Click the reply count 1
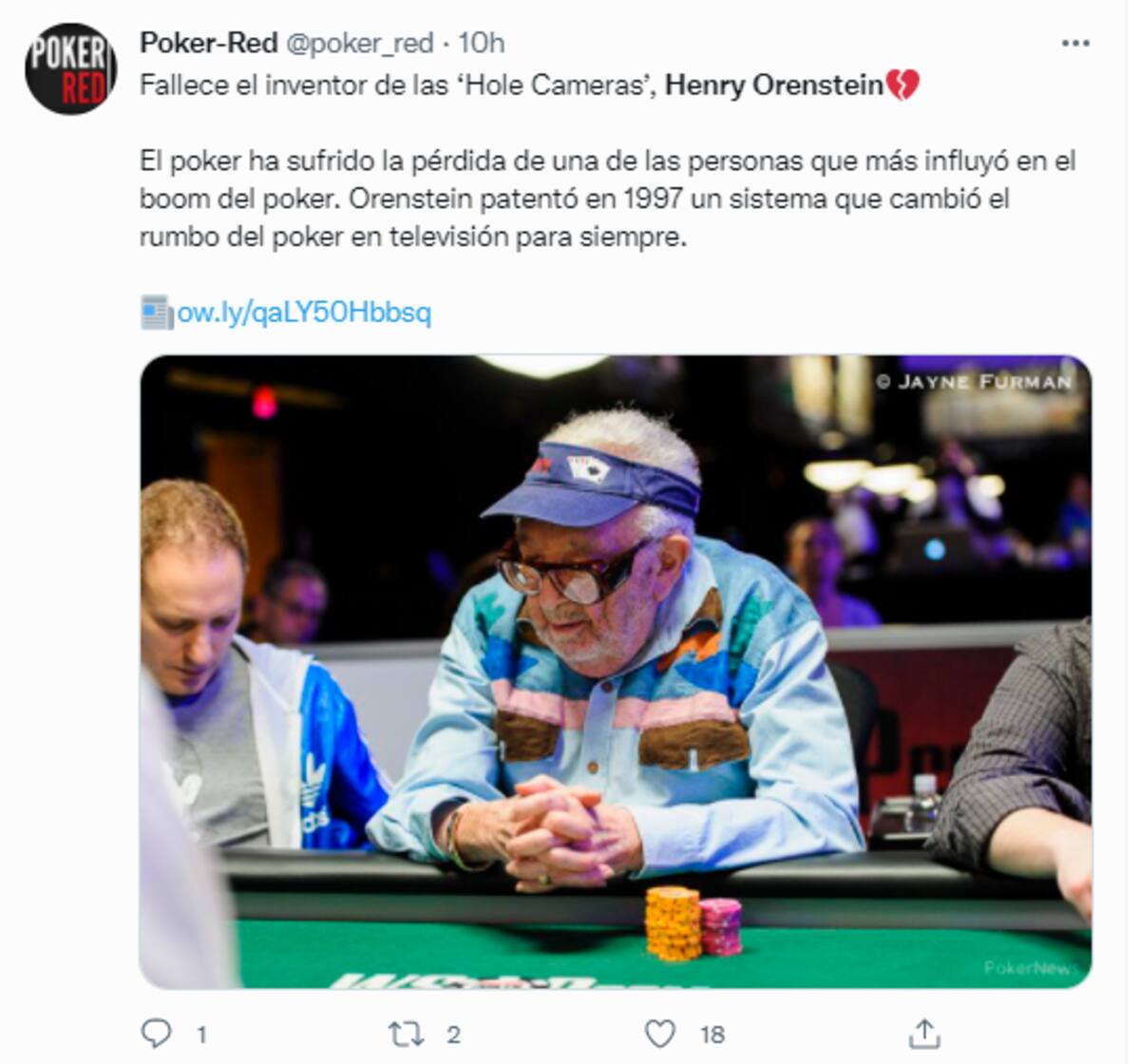 click(201, 1035)
